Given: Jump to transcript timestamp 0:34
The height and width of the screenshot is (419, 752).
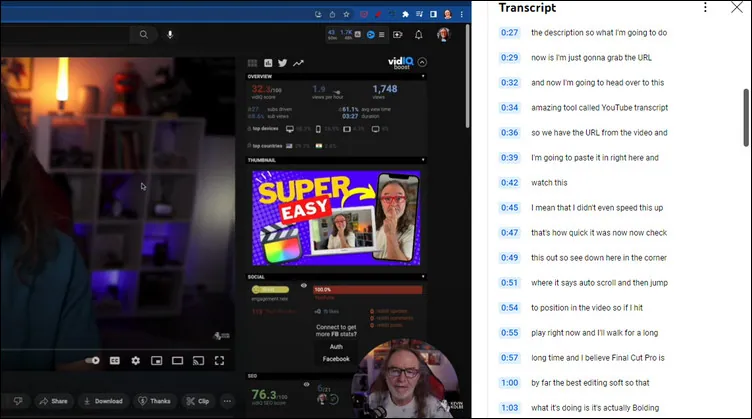Looking at the screenshot, I should pos(509,107).
